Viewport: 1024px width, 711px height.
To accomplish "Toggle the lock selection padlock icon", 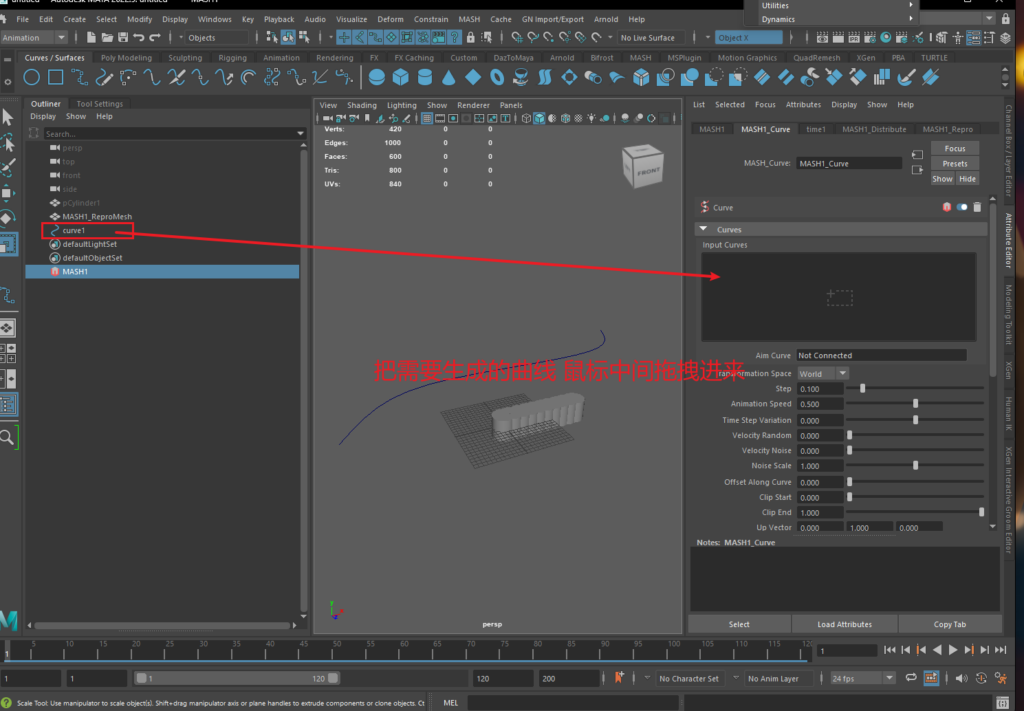I will [470, 37].
